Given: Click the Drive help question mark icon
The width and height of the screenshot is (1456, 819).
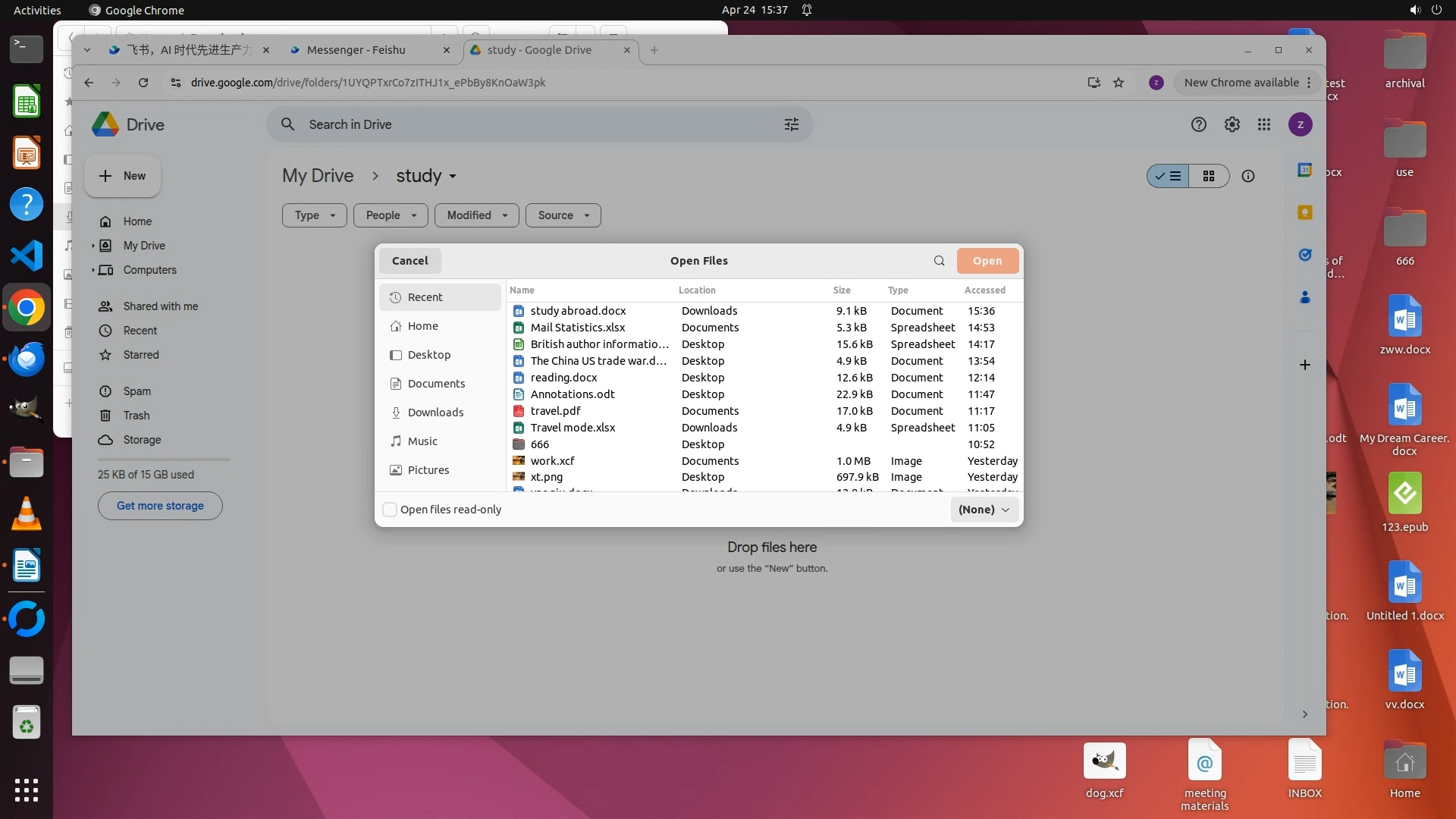Looking at the screenshot, I should click(x=1198, y=124).
